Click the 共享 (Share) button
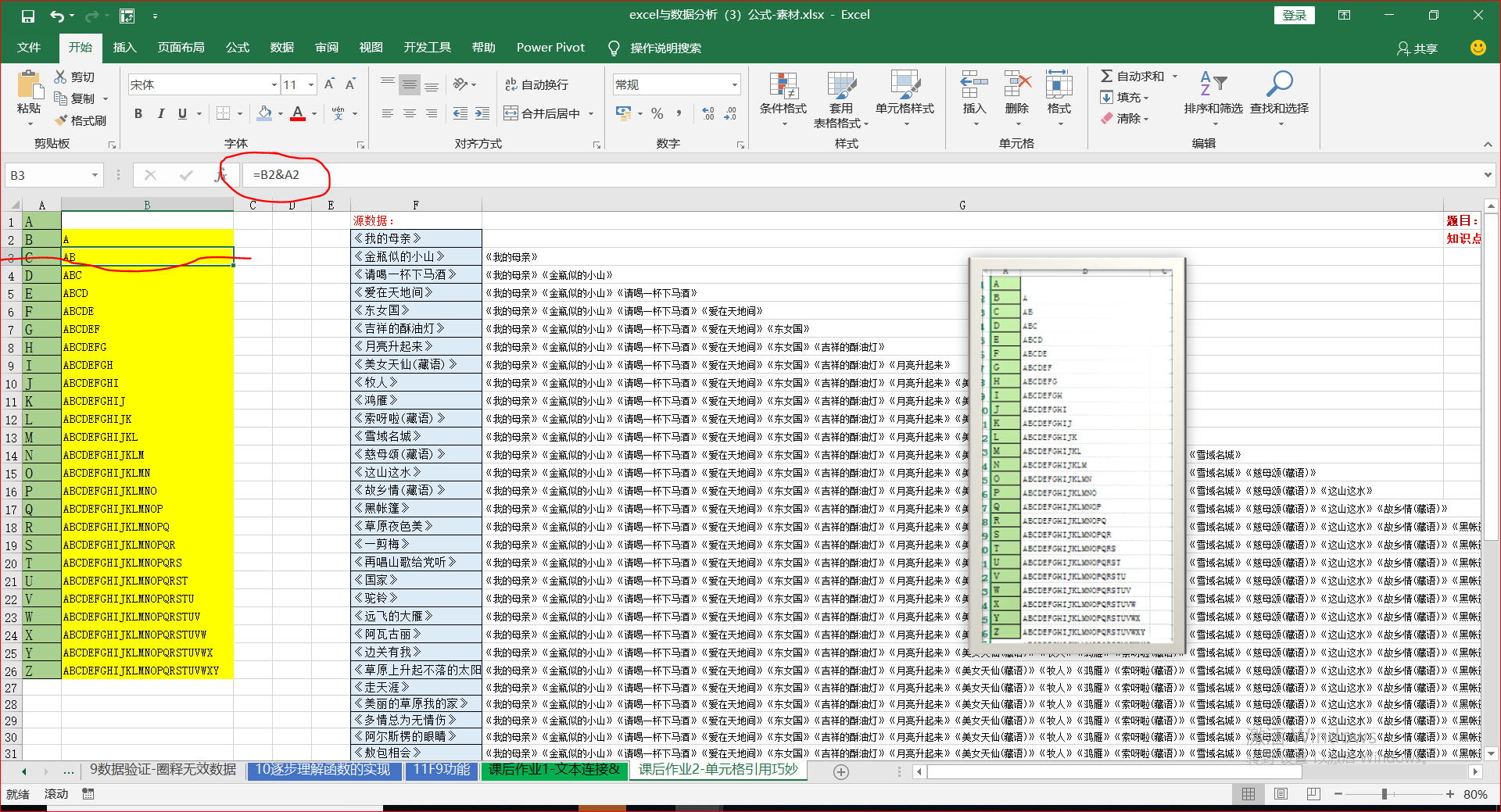 [x=1417, y=48]
